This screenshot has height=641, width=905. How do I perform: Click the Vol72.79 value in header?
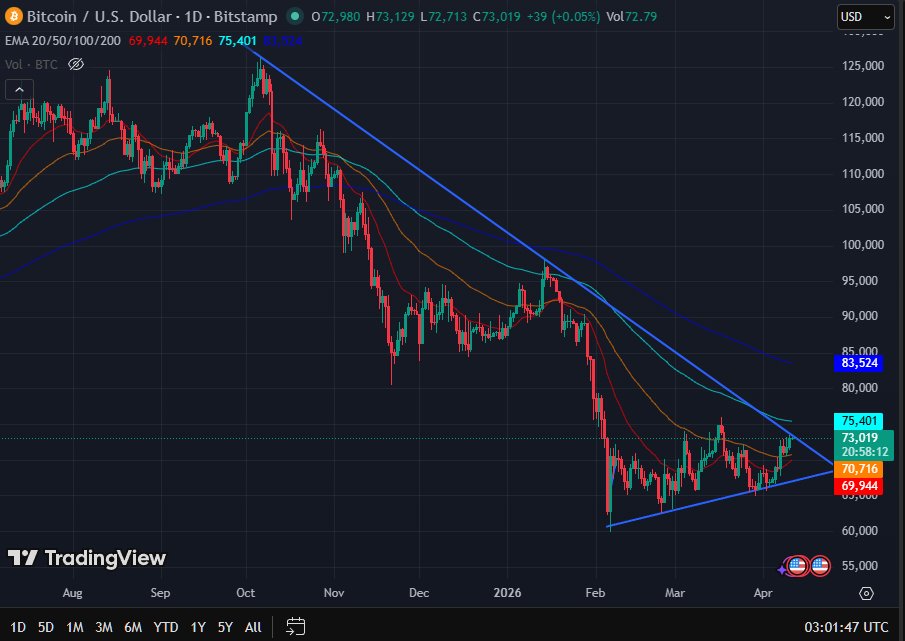[x=631, y=17]
